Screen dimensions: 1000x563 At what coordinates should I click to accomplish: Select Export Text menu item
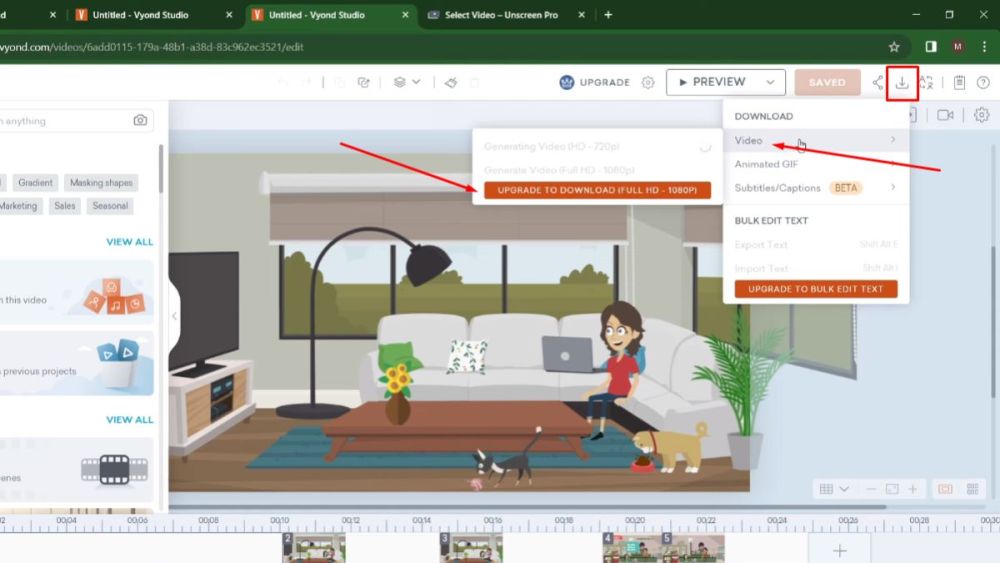click(x=816, y=244)
